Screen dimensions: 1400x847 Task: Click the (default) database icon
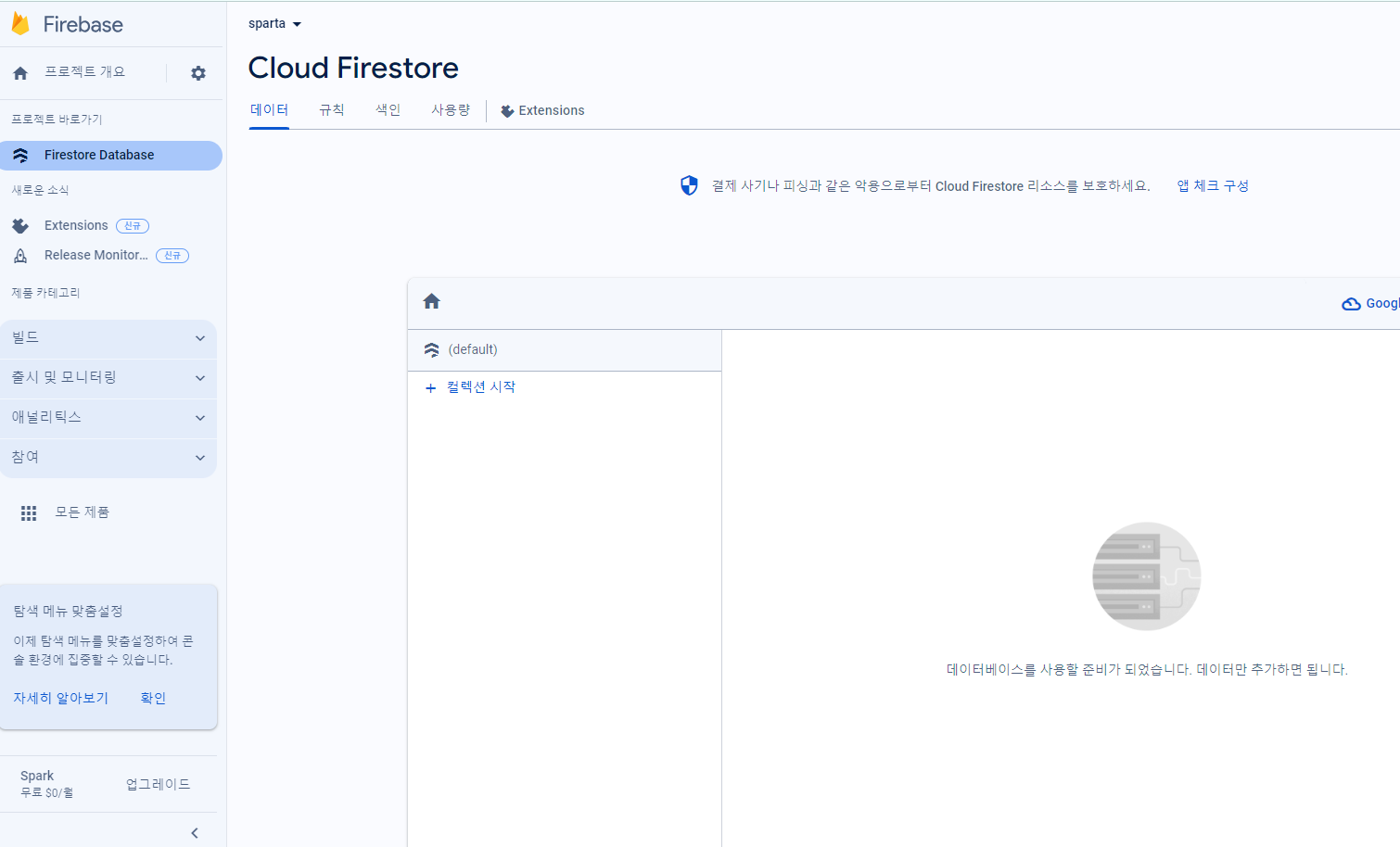pyautogui.click(x=431, y=349)
